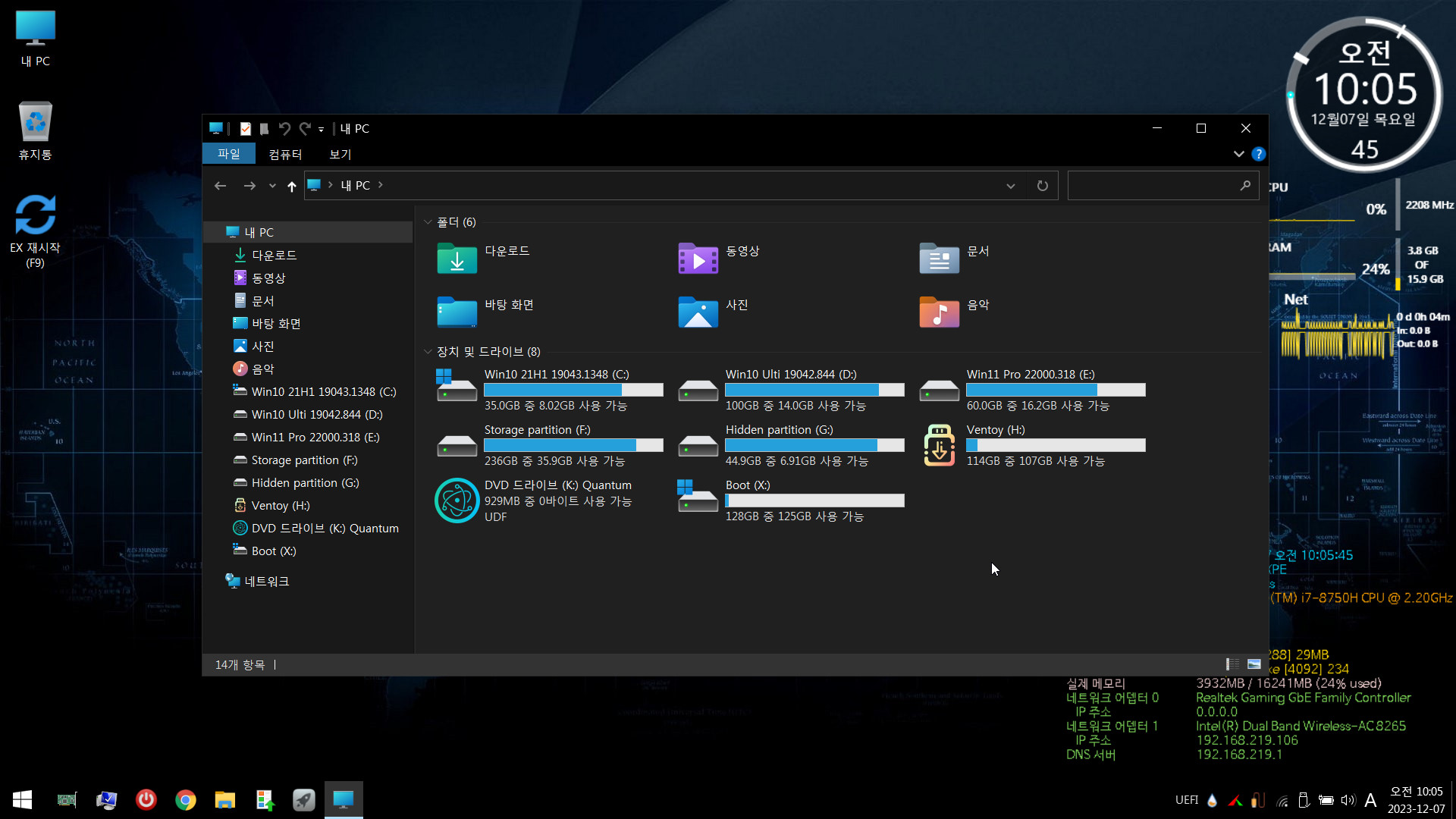1456x819 pixels.
Task: Expand the ribbon with the chevron
Action: click(x=1239, y=154)
